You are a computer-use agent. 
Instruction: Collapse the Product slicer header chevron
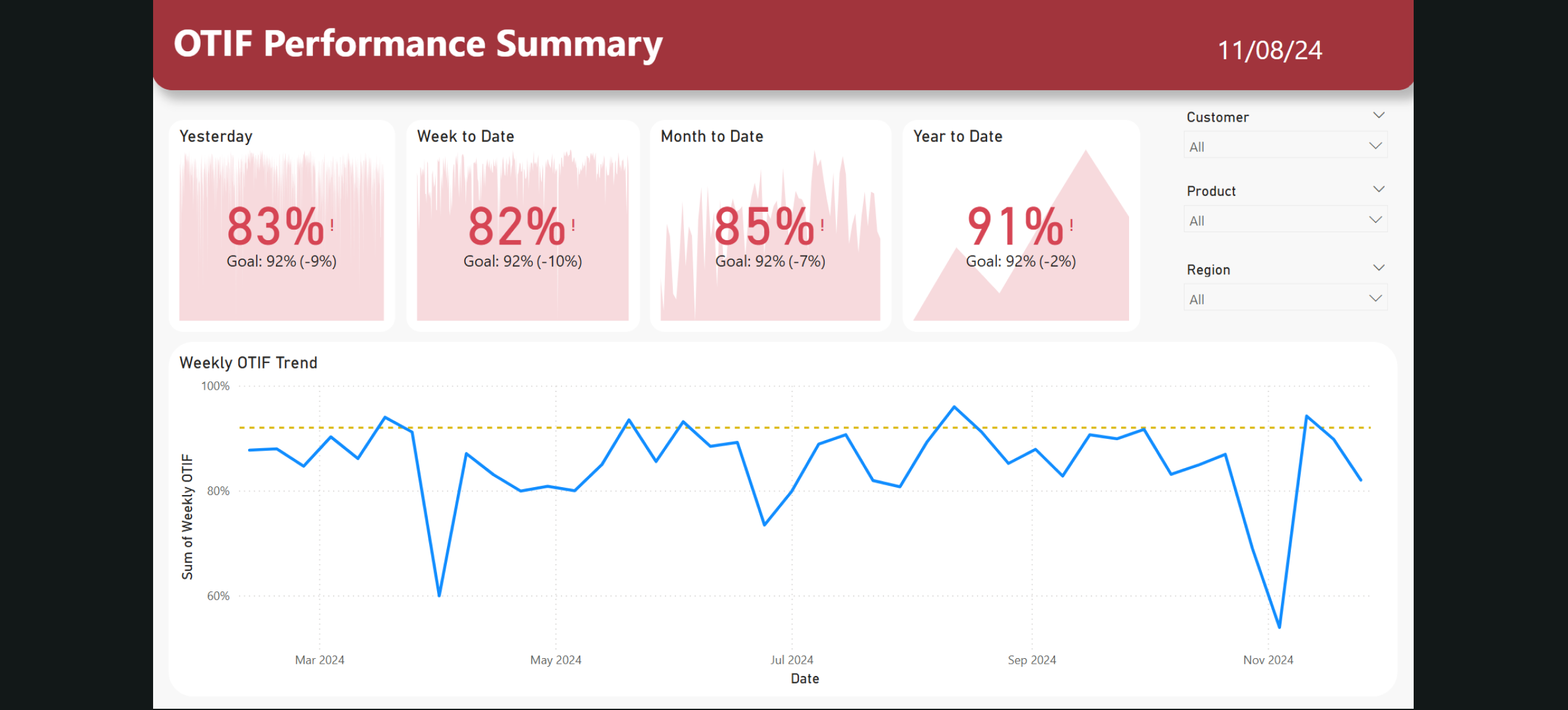tap(1378, 189)
